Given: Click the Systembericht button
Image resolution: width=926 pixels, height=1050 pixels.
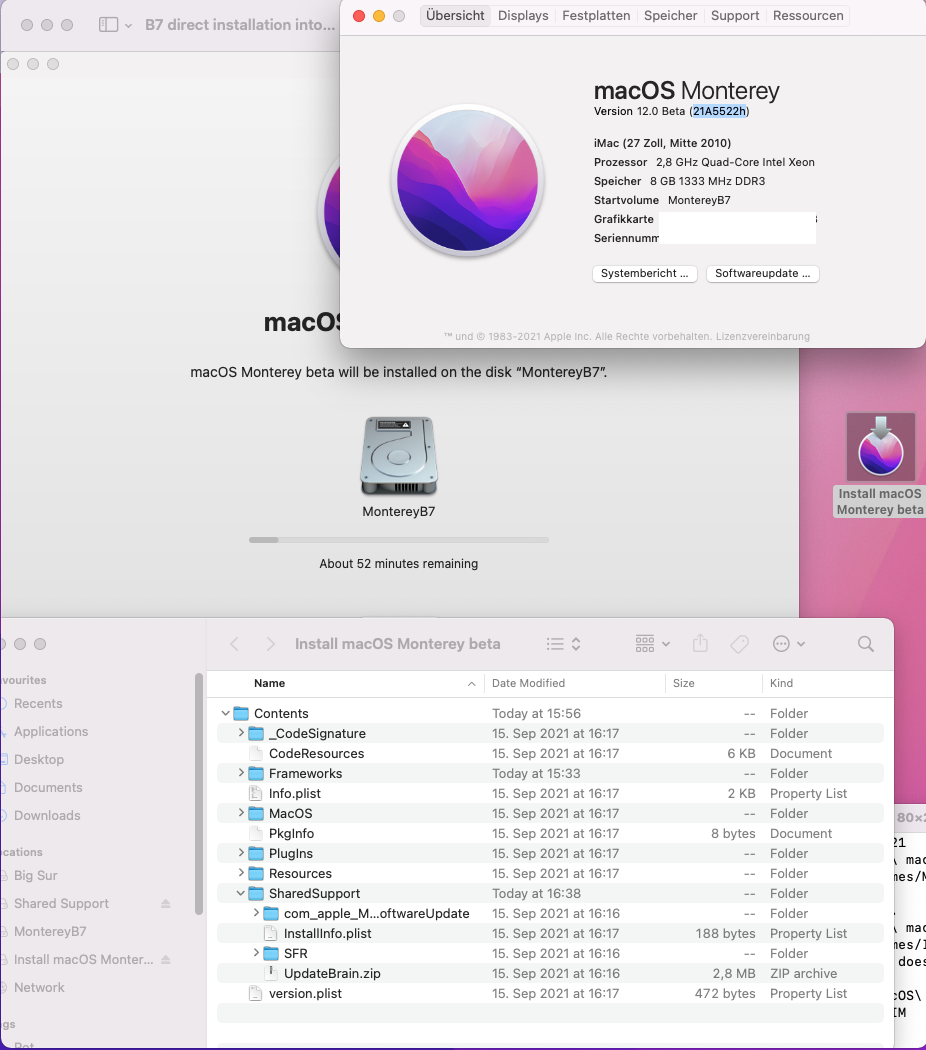Looking at the screenshot, I should pyautogui.click(x=645, y=273).
